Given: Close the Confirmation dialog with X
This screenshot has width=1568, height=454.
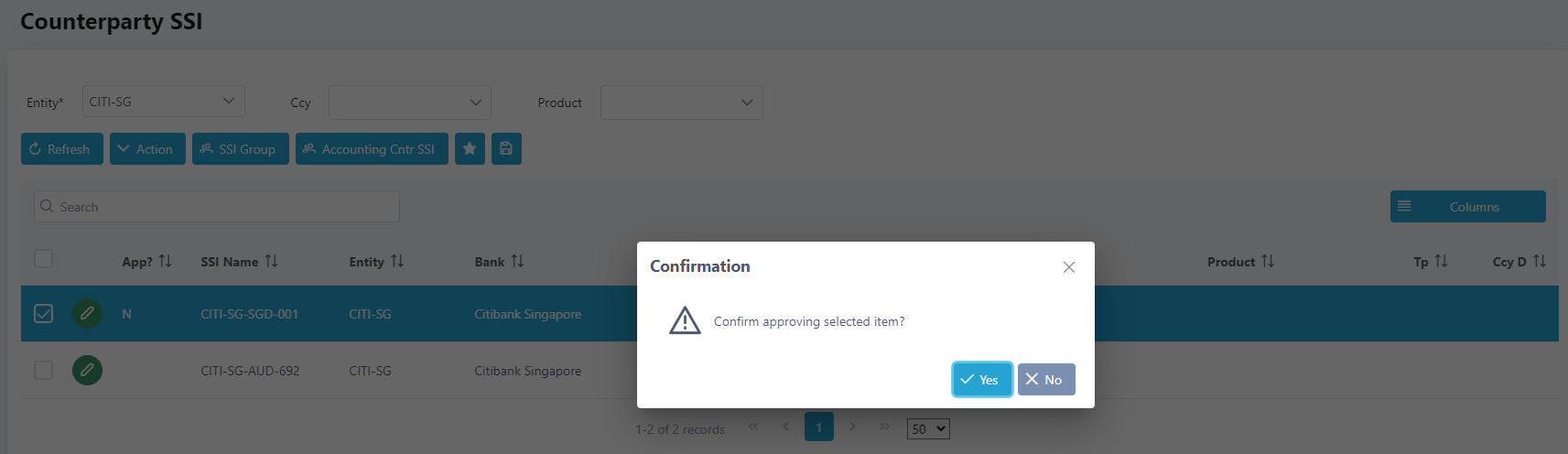Looking at the screenshot, I should [1068, 267].
